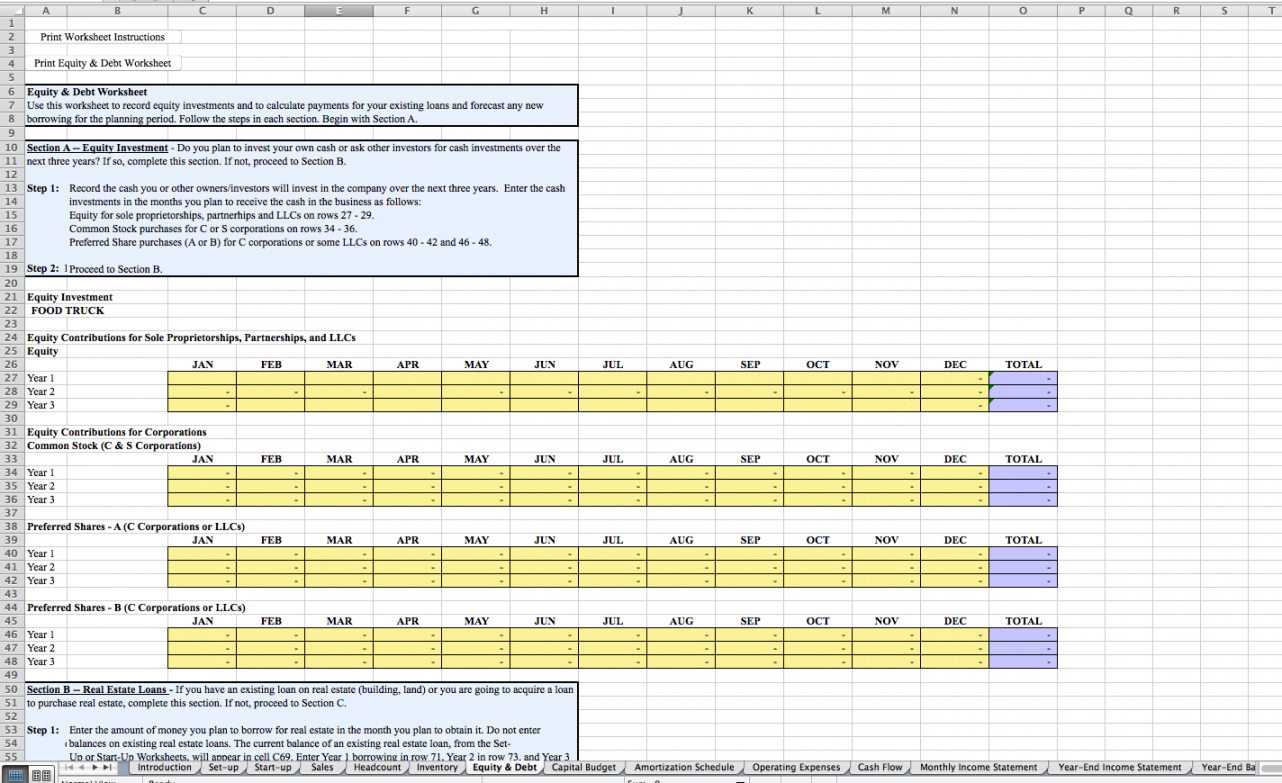Image resolution: width=1282 pixels, height=783 pixels.
Task: Click AUG header in row 39
Action: point(681,540)
